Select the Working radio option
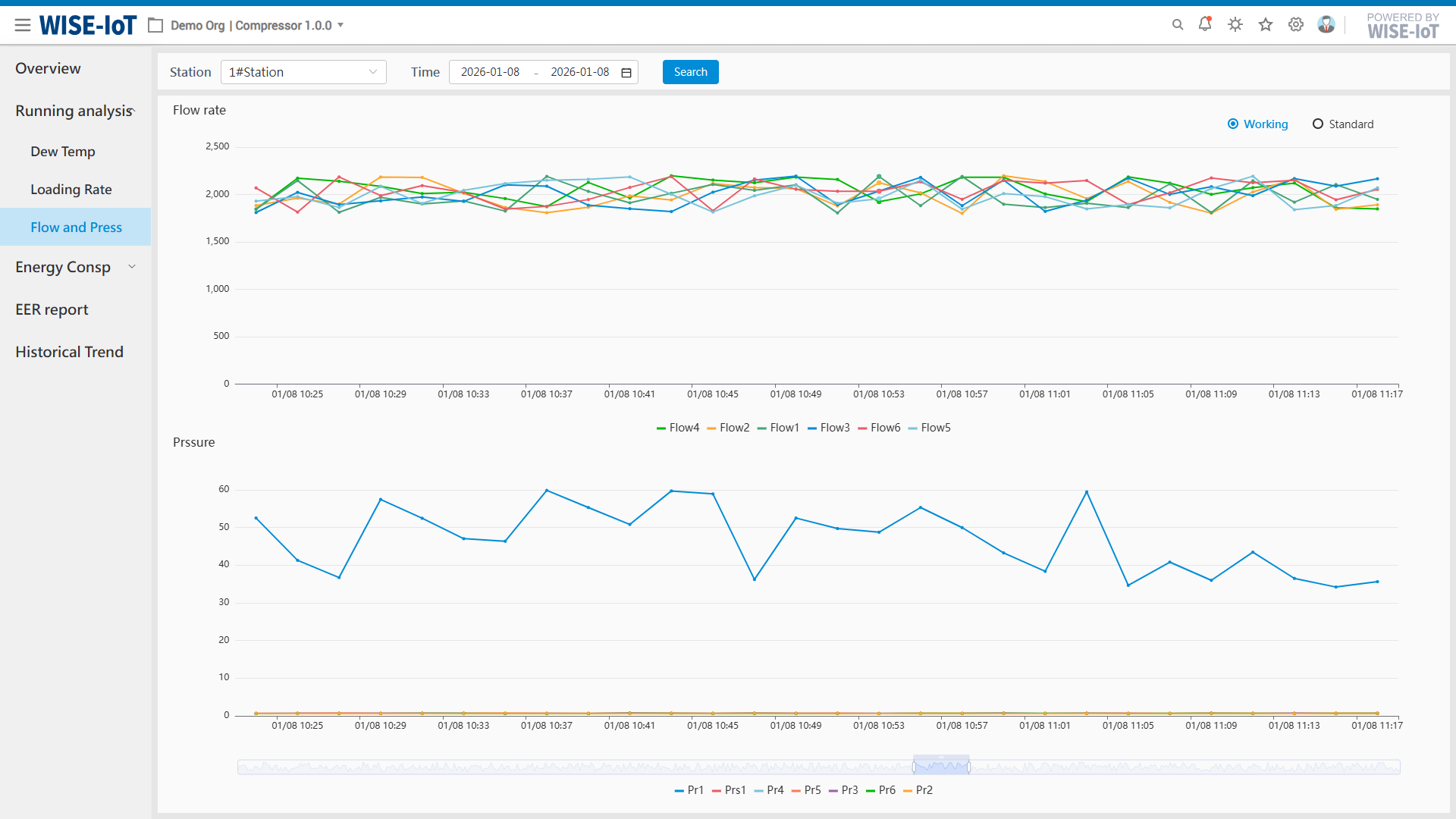 [x=1233, y=124]
